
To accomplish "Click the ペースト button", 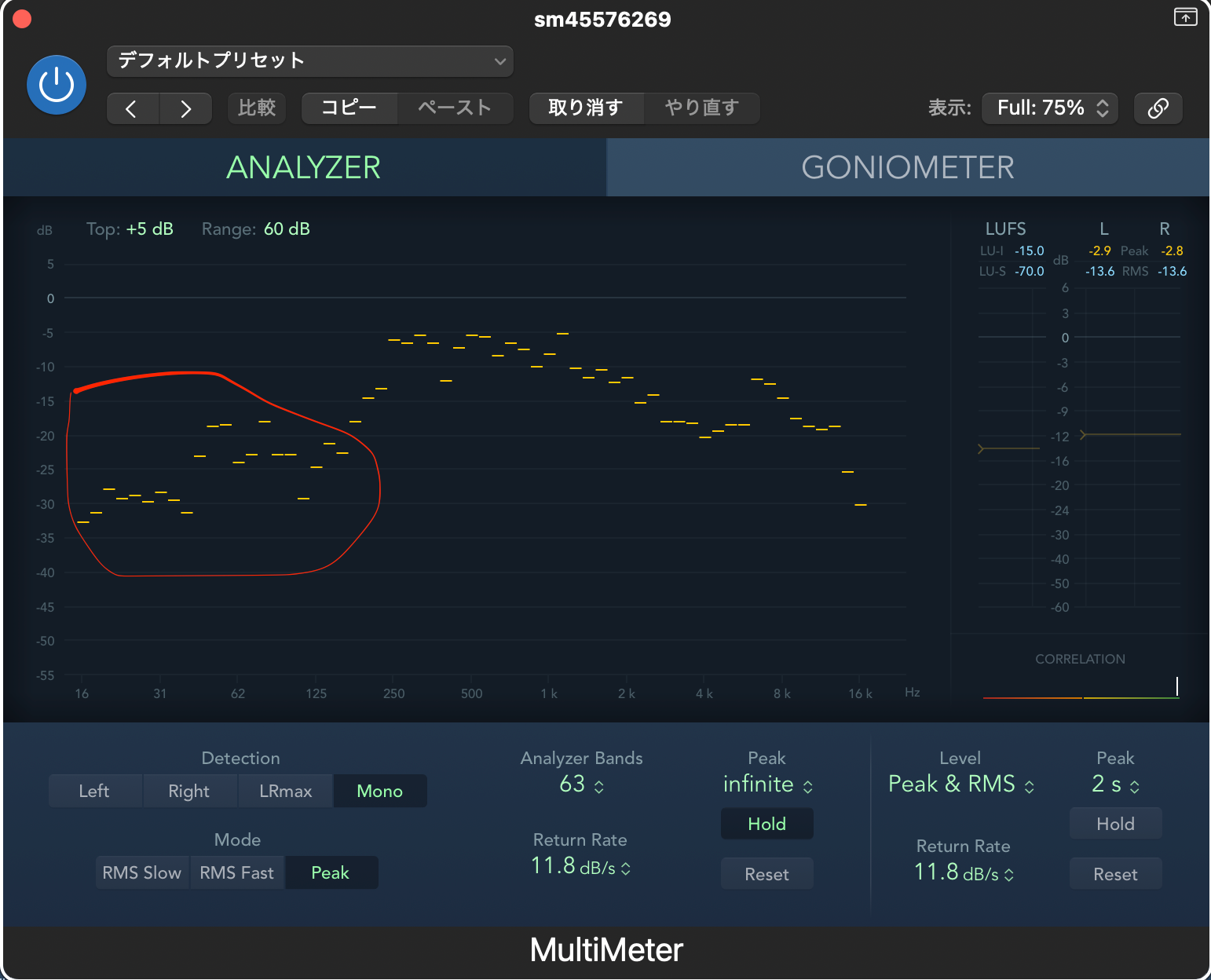I will click(x=455, y=108).
